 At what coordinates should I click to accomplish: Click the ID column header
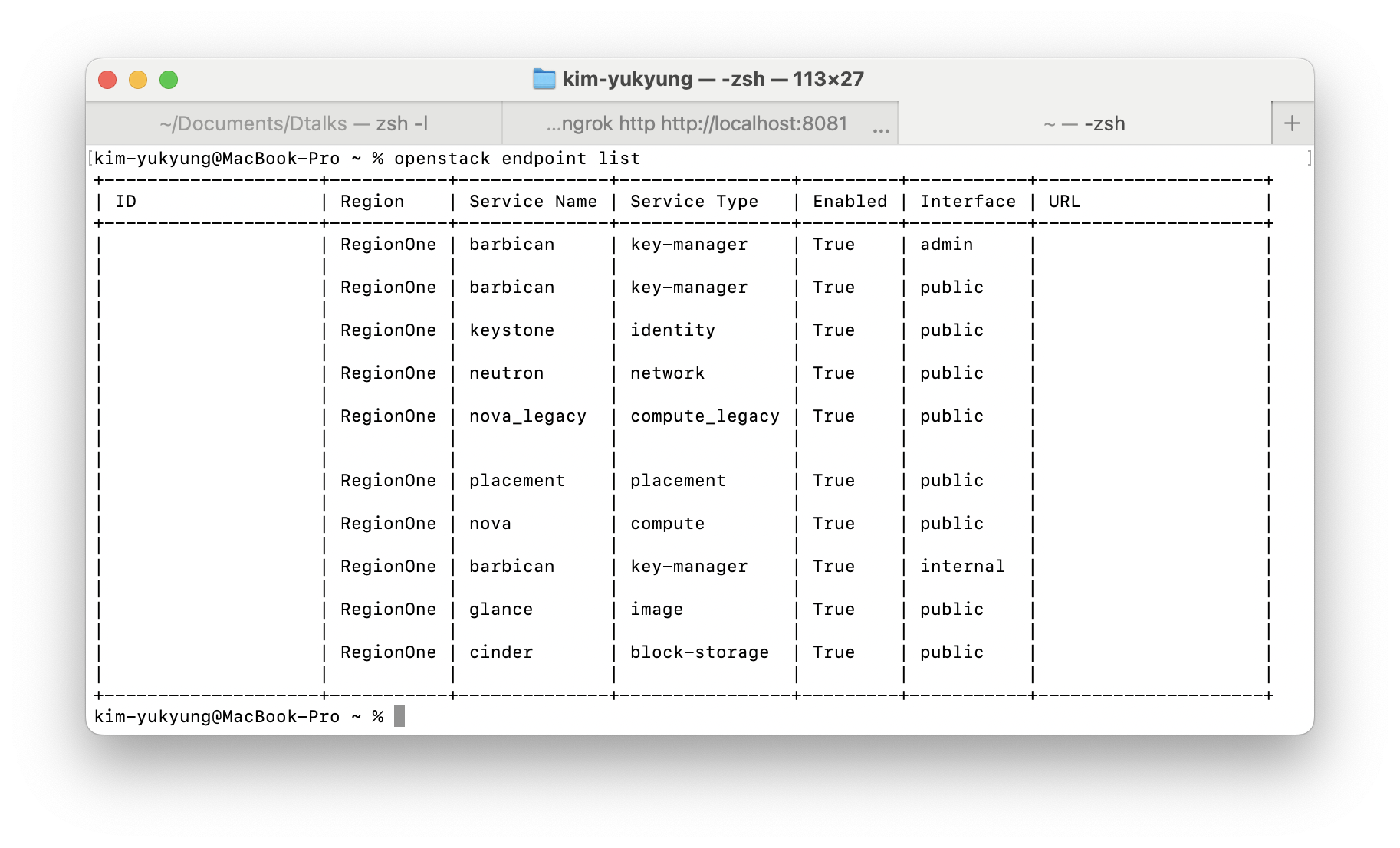(126, 202)
